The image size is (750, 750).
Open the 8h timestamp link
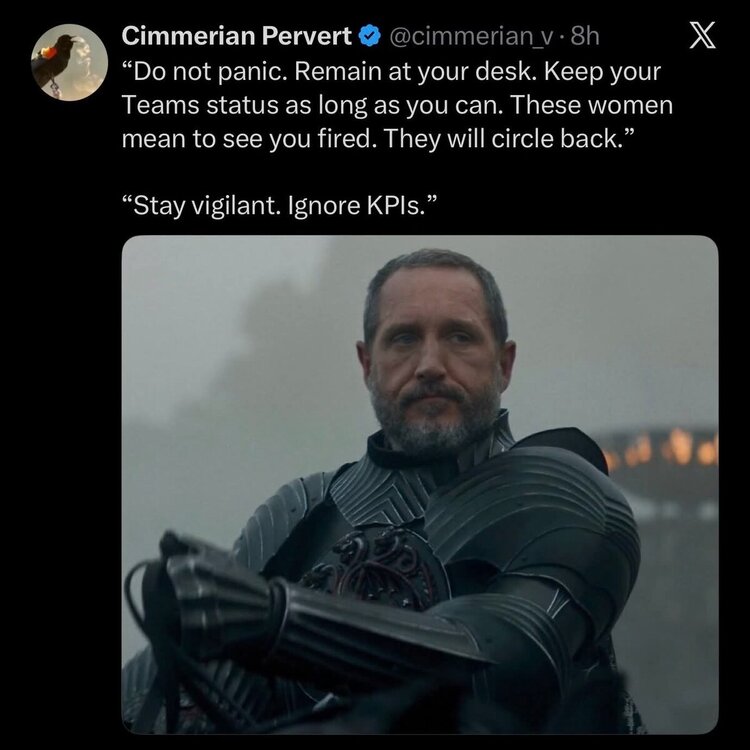[585, 36]
